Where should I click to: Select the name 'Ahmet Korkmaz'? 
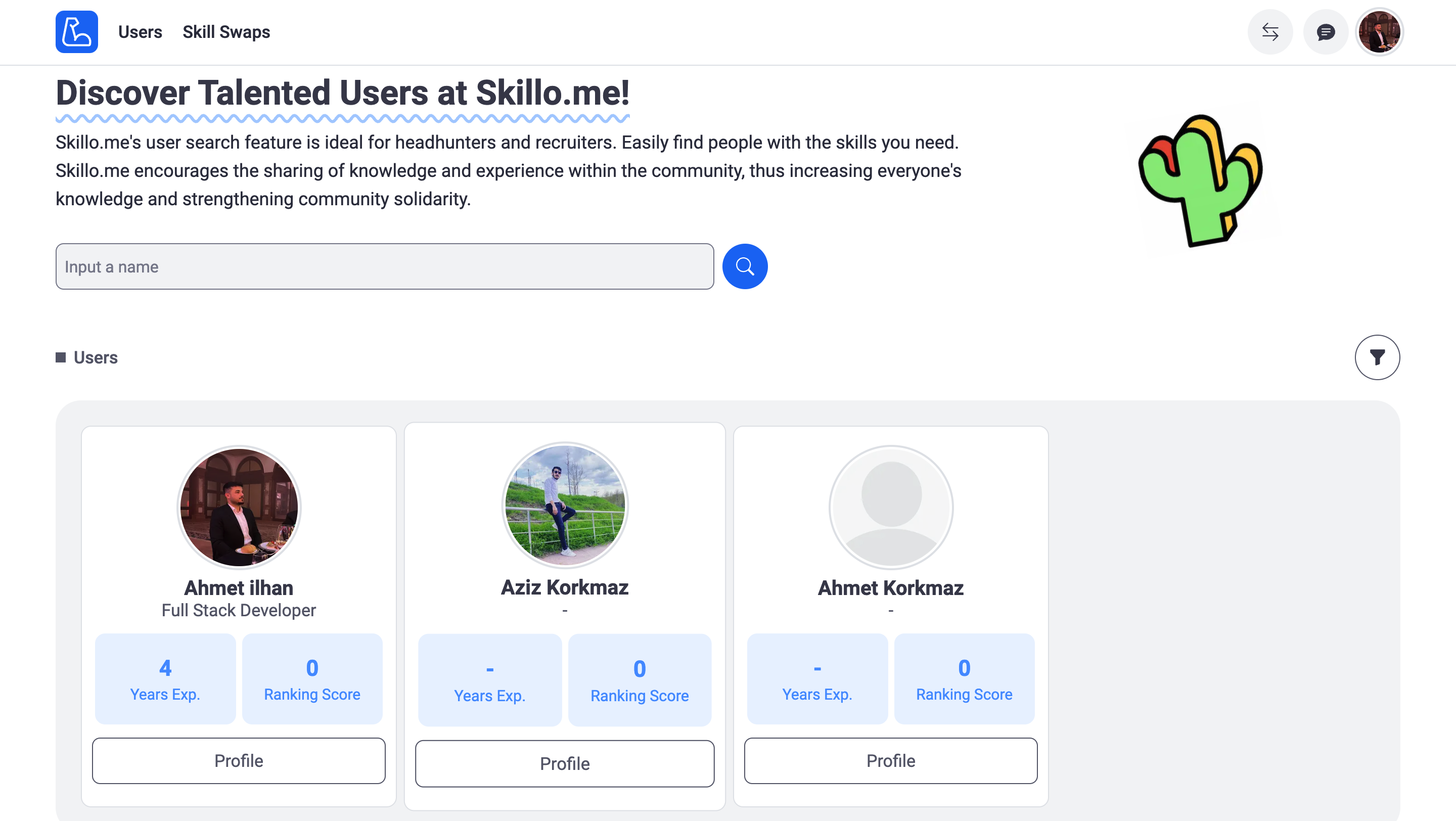891,587
